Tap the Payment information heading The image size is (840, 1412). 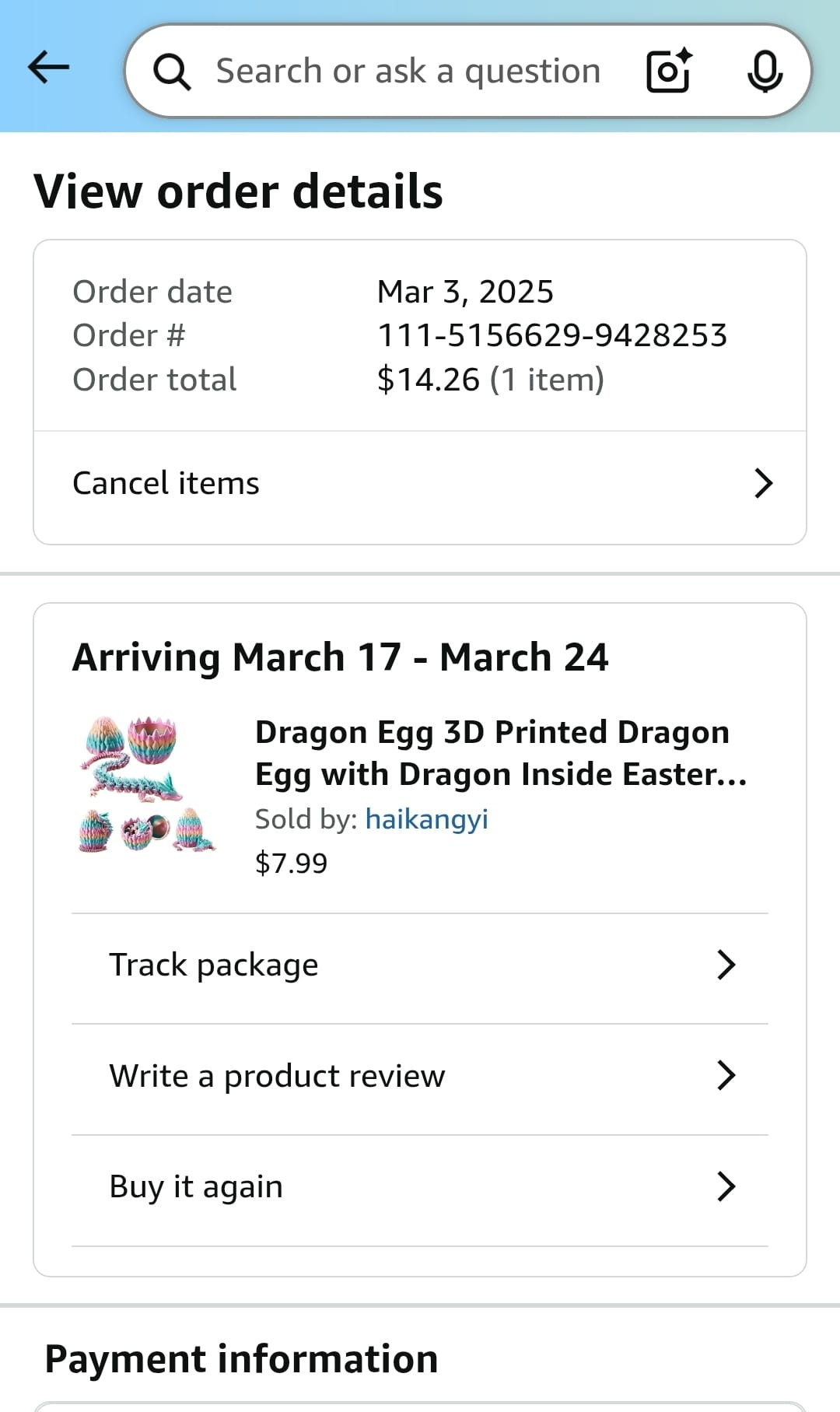(x=241, y=1359)
